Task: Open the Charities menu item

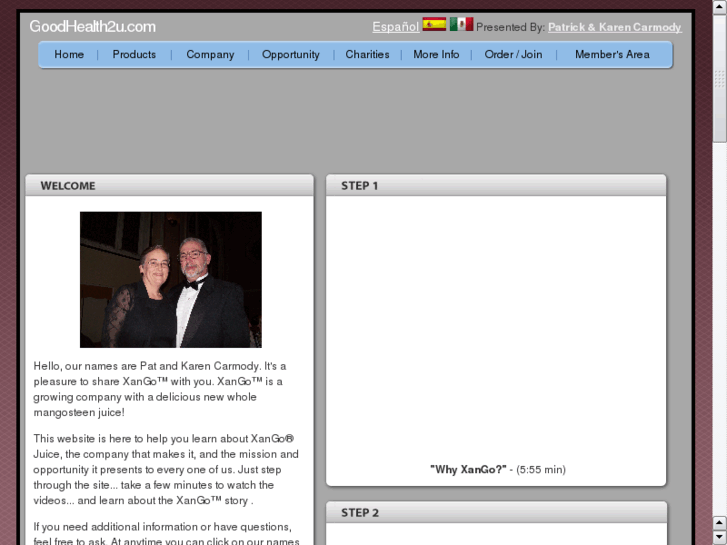Action: click(x=367, y=54)
